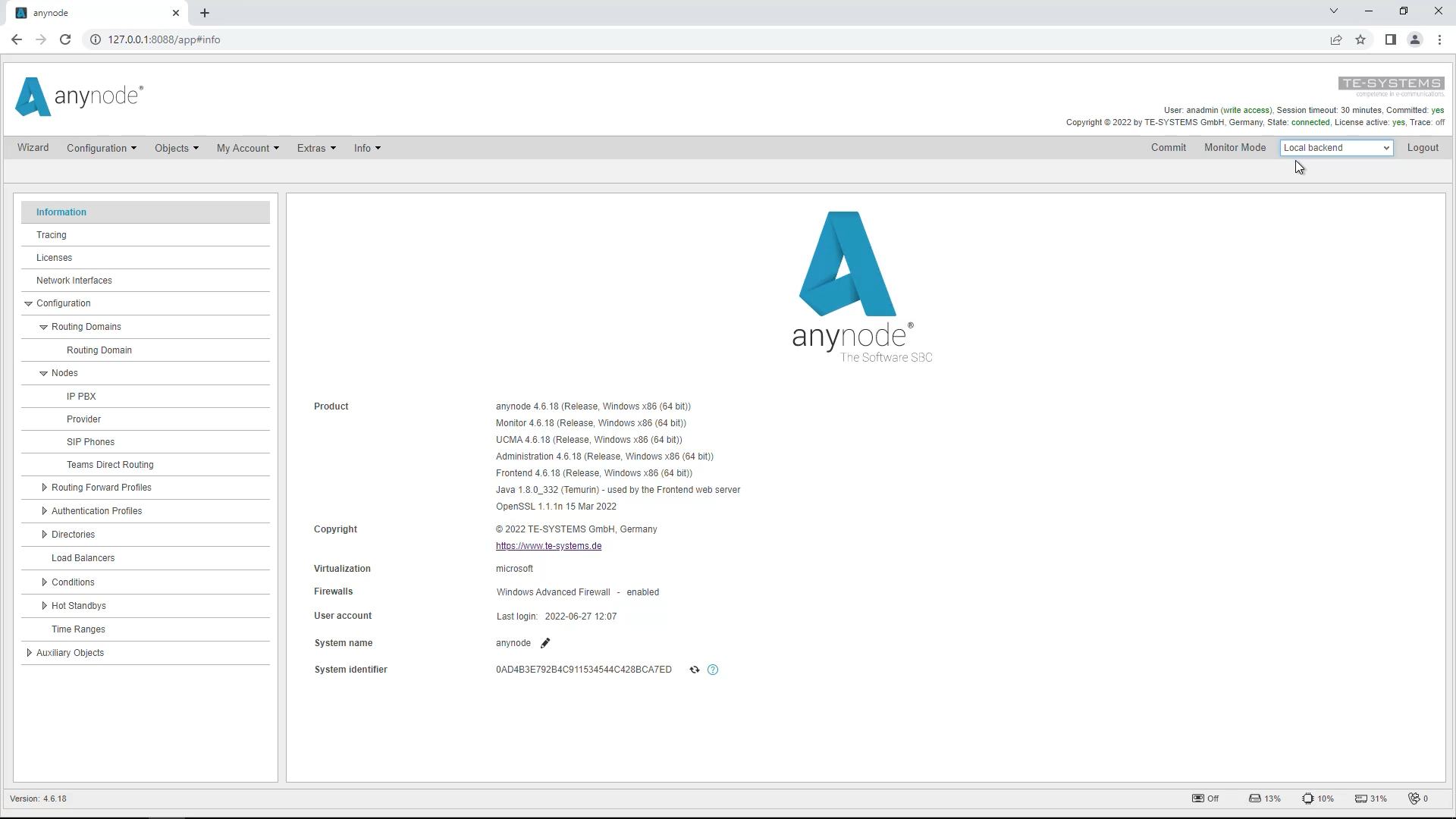
Task: Open the Info menu
Action: point(367,148)
